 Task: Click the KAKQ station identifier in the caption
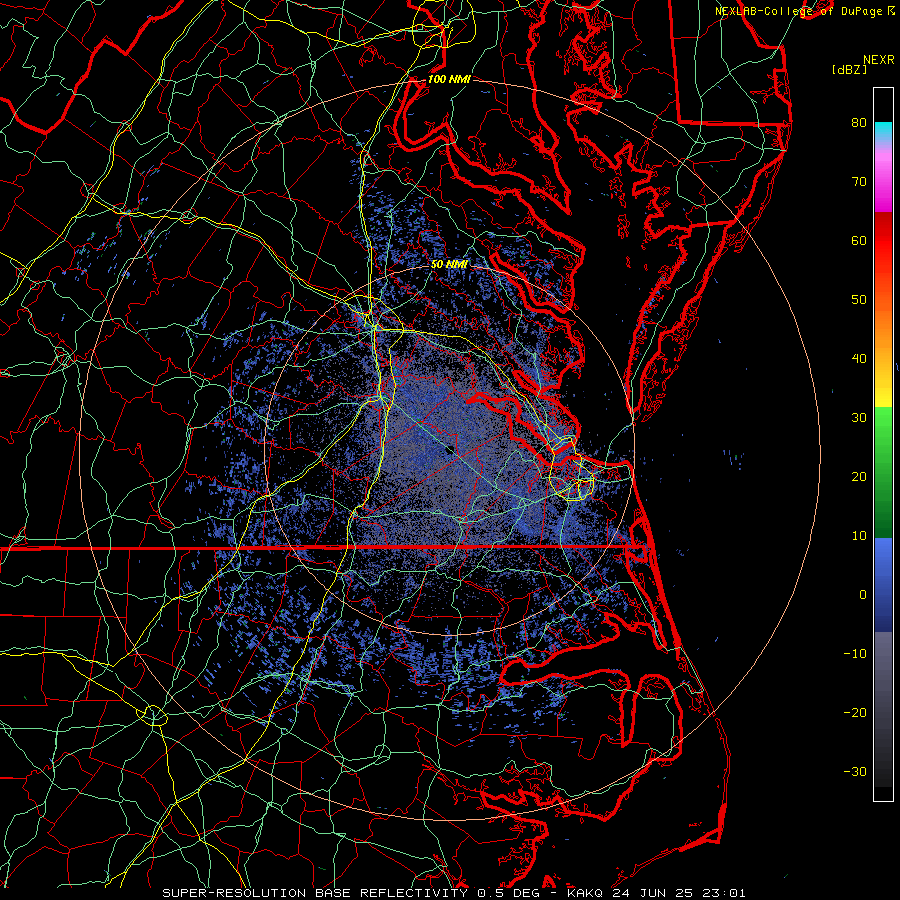[x=584, y=893]
